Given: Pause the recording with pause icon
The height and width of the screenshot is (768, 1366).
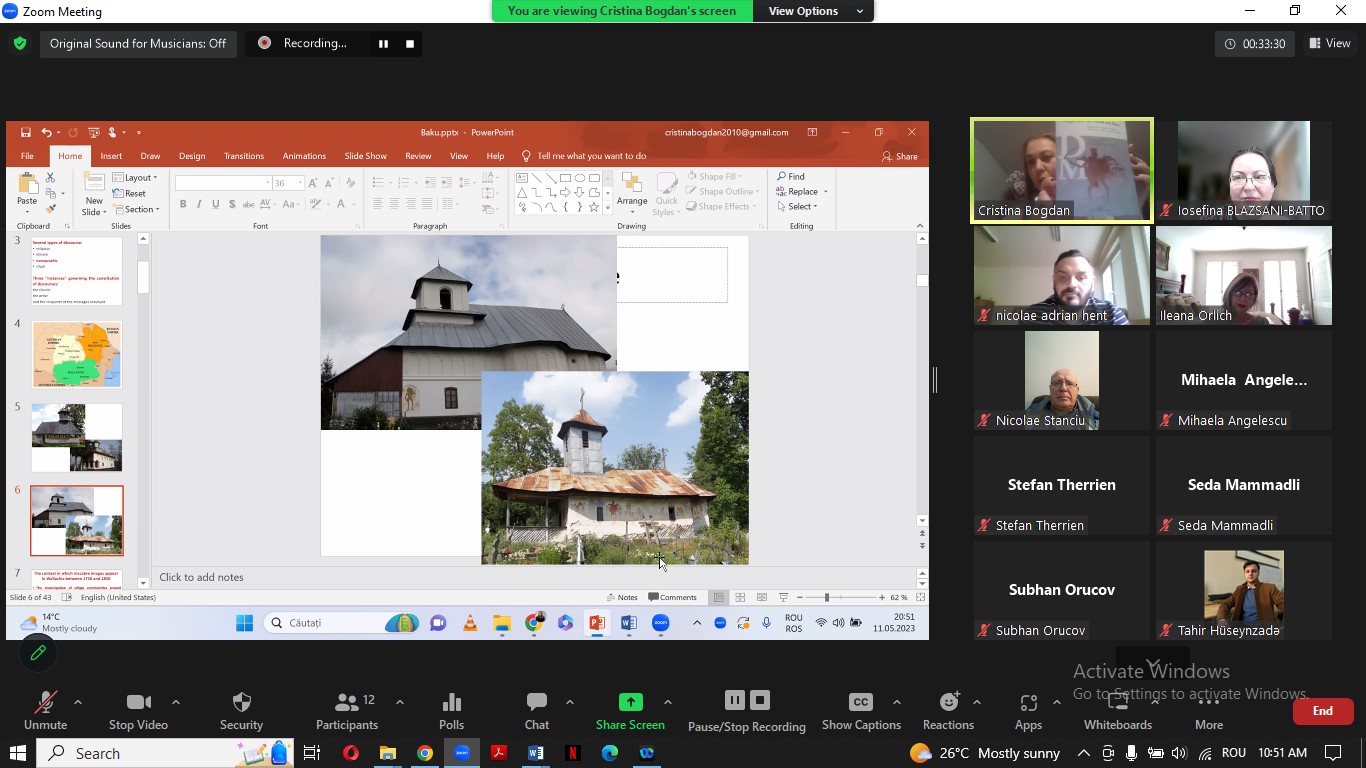Looking at the screenshot, I should click(x=383, y=43).
